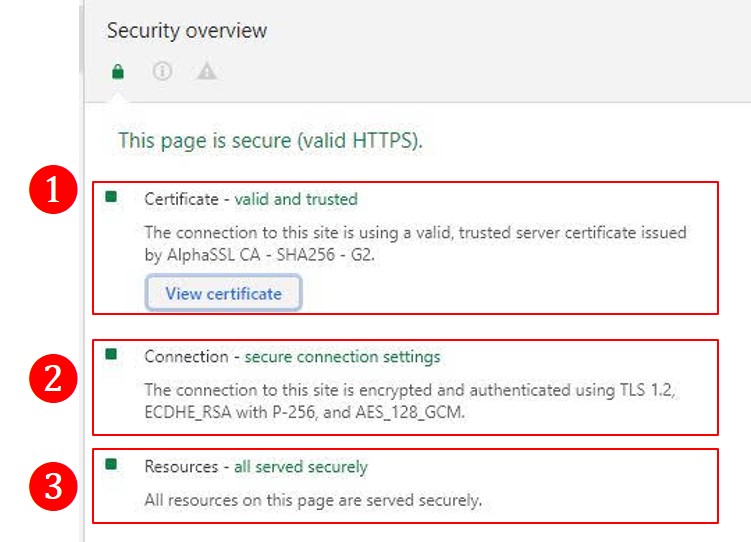
Task: Click the AlphaSSL CA certificate description
Action: [x=415, y=244]
